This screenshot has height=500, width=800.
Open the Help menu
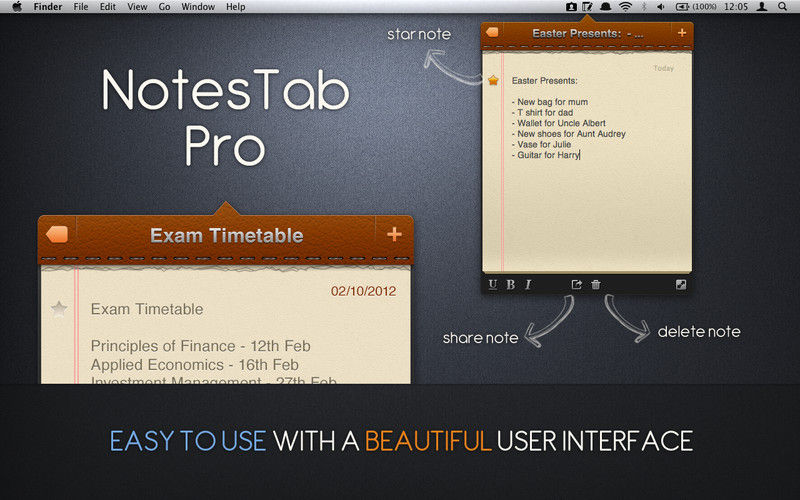[x=236, y=7]
